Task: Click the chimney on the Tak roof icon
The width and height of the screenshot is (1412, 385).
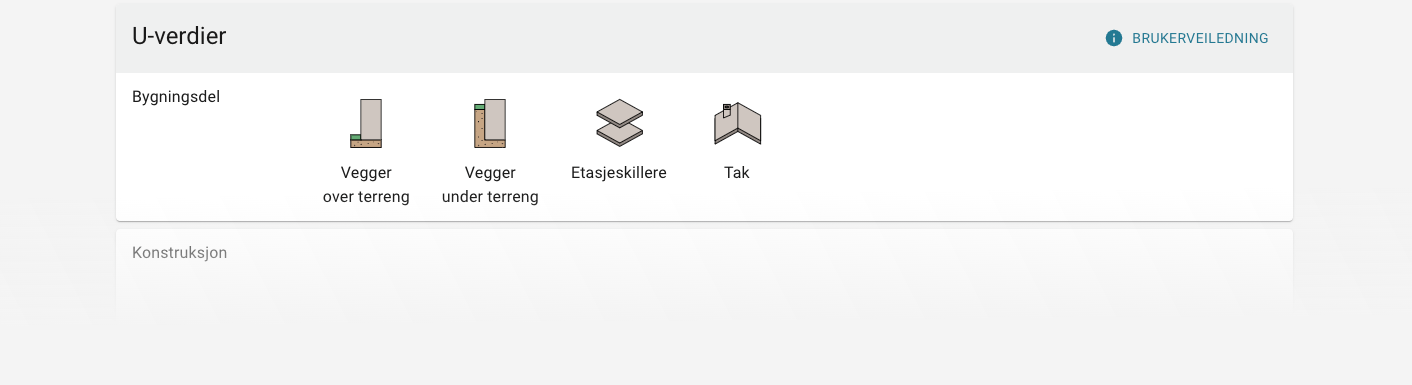Action: 727,110
